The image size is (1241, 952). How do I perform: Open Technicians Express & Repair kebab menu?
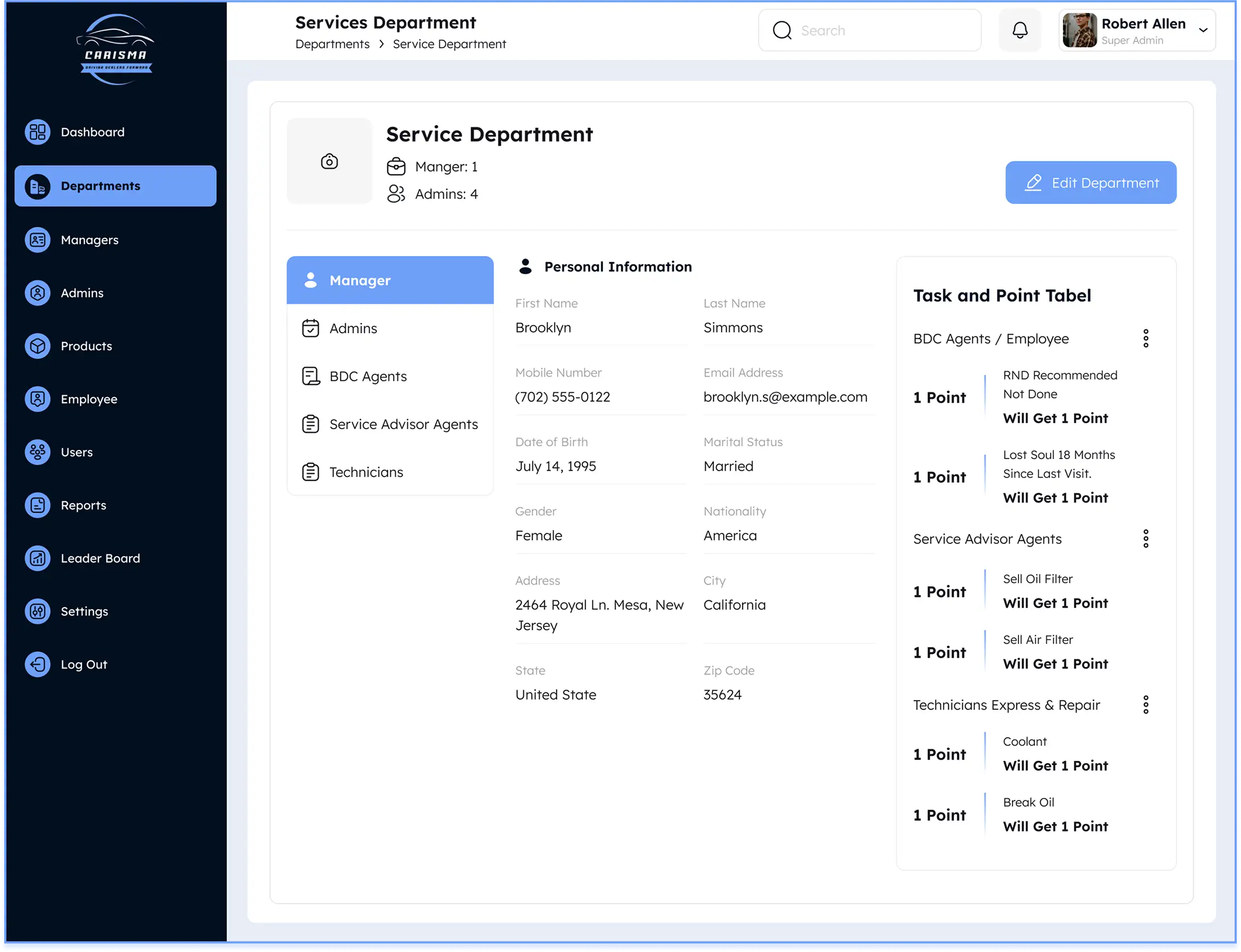click(x=1145, y=705)
